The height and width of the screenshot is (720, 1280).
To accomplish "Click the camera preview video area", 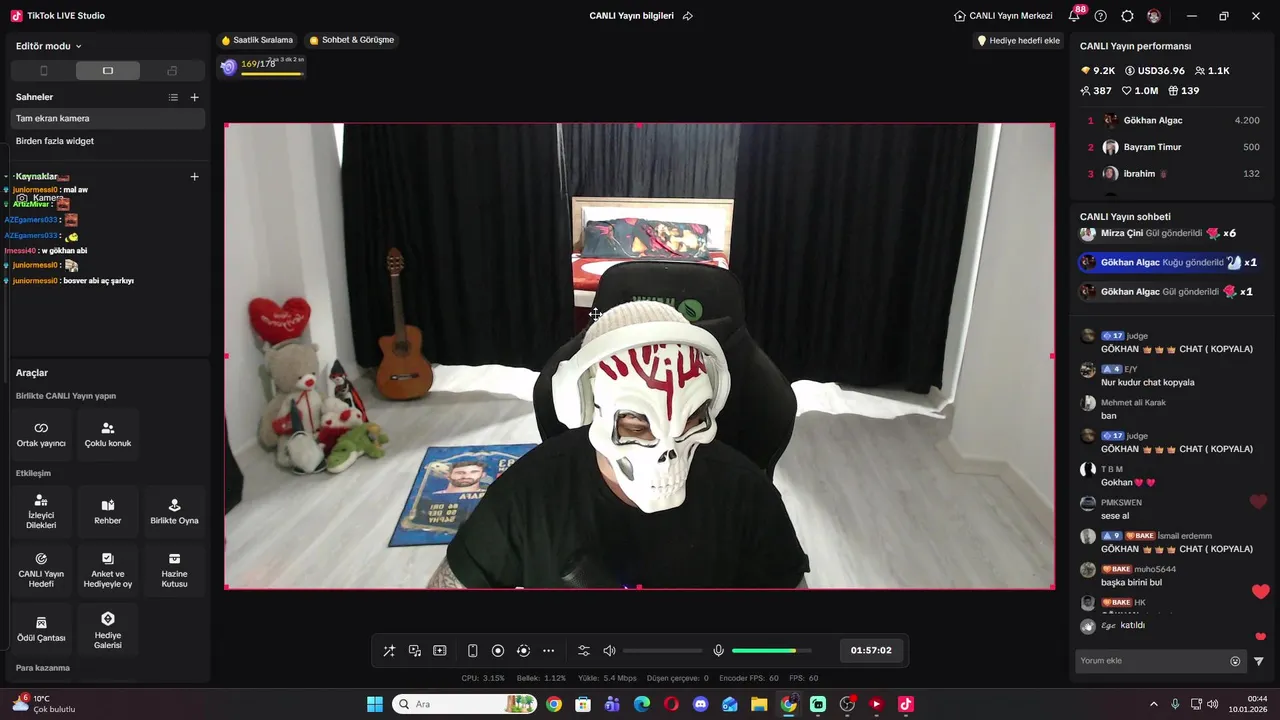I will [x=639, y=356].
